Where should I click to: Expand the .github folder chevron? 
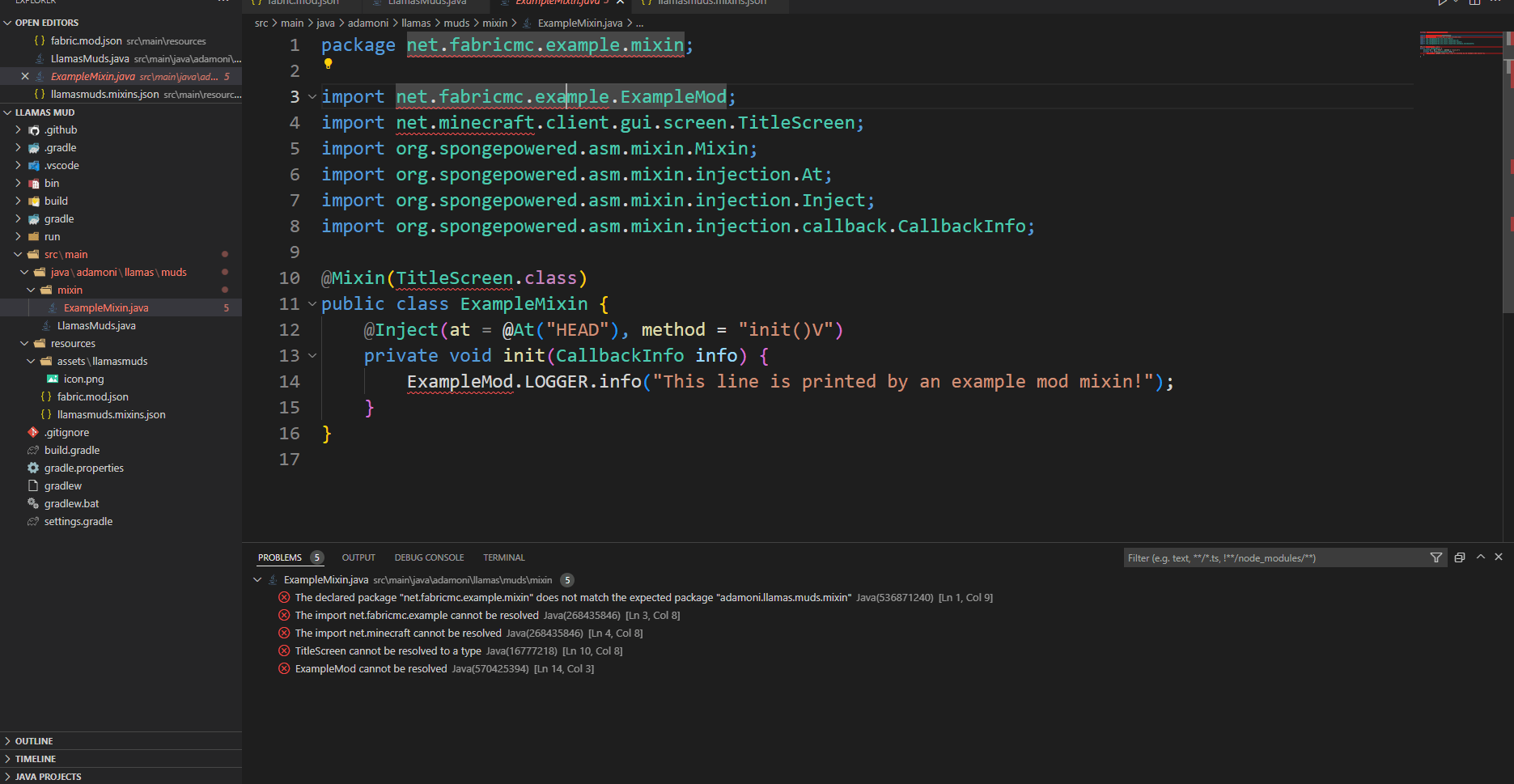click(19, 129)
